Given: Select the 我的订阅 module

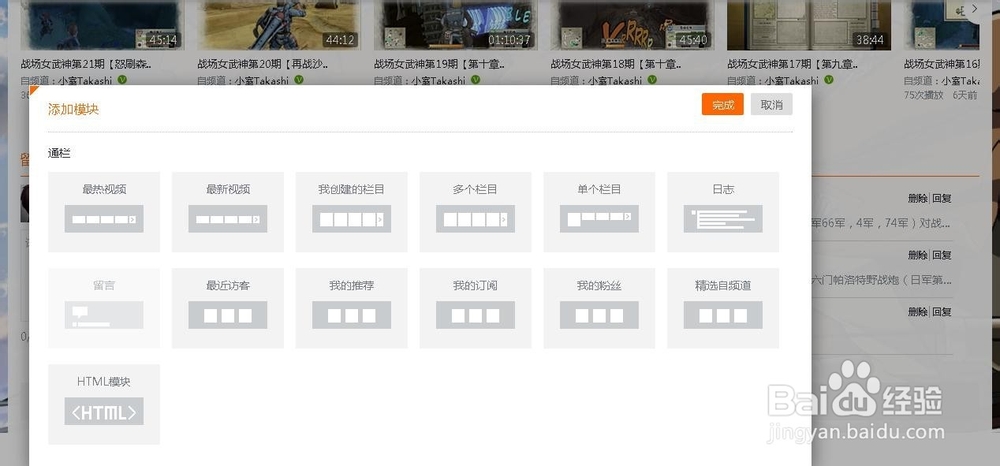Looking at the screenshot, I should coord(475,308).
